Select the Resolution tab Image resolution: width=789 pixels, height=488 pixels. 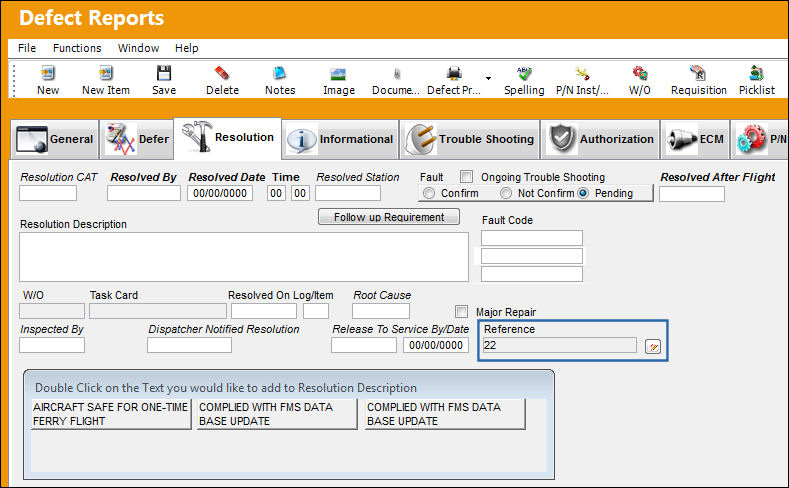227,137
